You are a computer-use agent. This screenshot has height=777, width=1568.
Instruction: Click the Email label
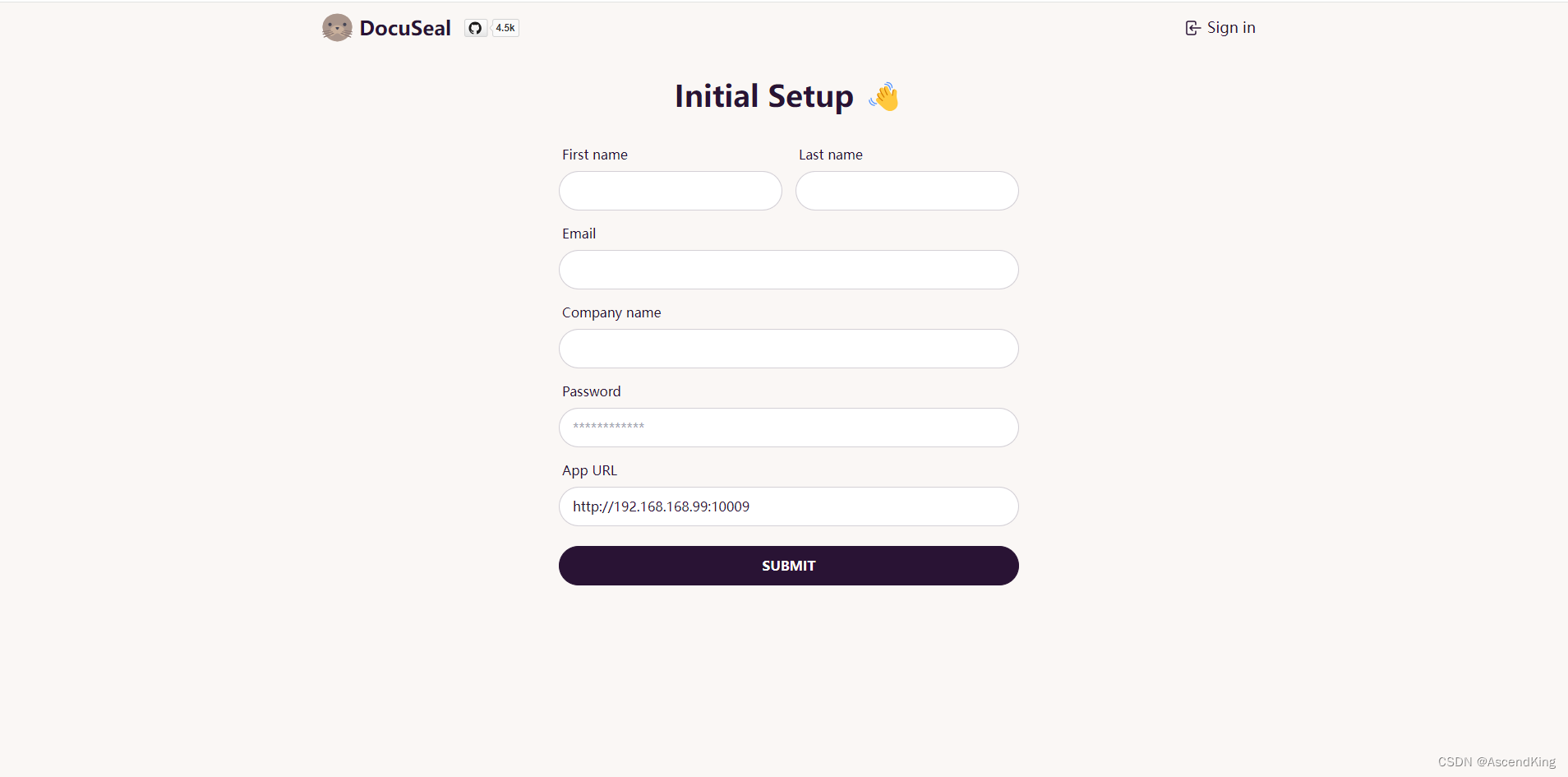click(579, 234)
